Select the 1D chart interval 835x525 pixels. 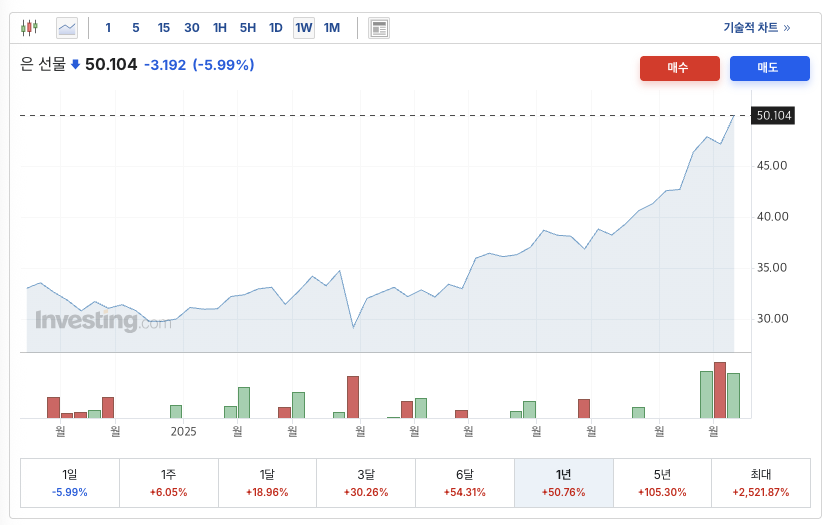click(x=276, y=28)
